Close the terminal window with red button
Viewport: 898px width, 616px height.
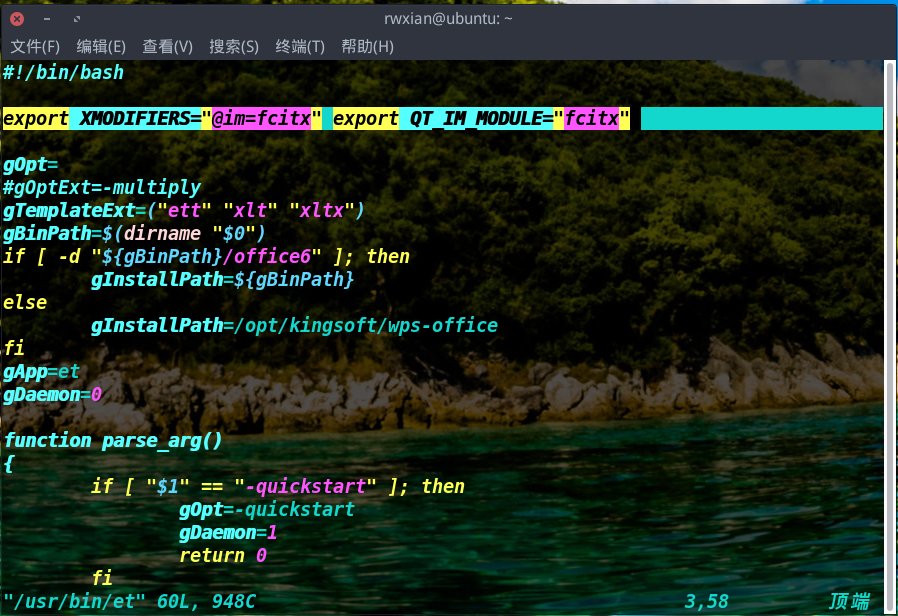coord(17,18)
